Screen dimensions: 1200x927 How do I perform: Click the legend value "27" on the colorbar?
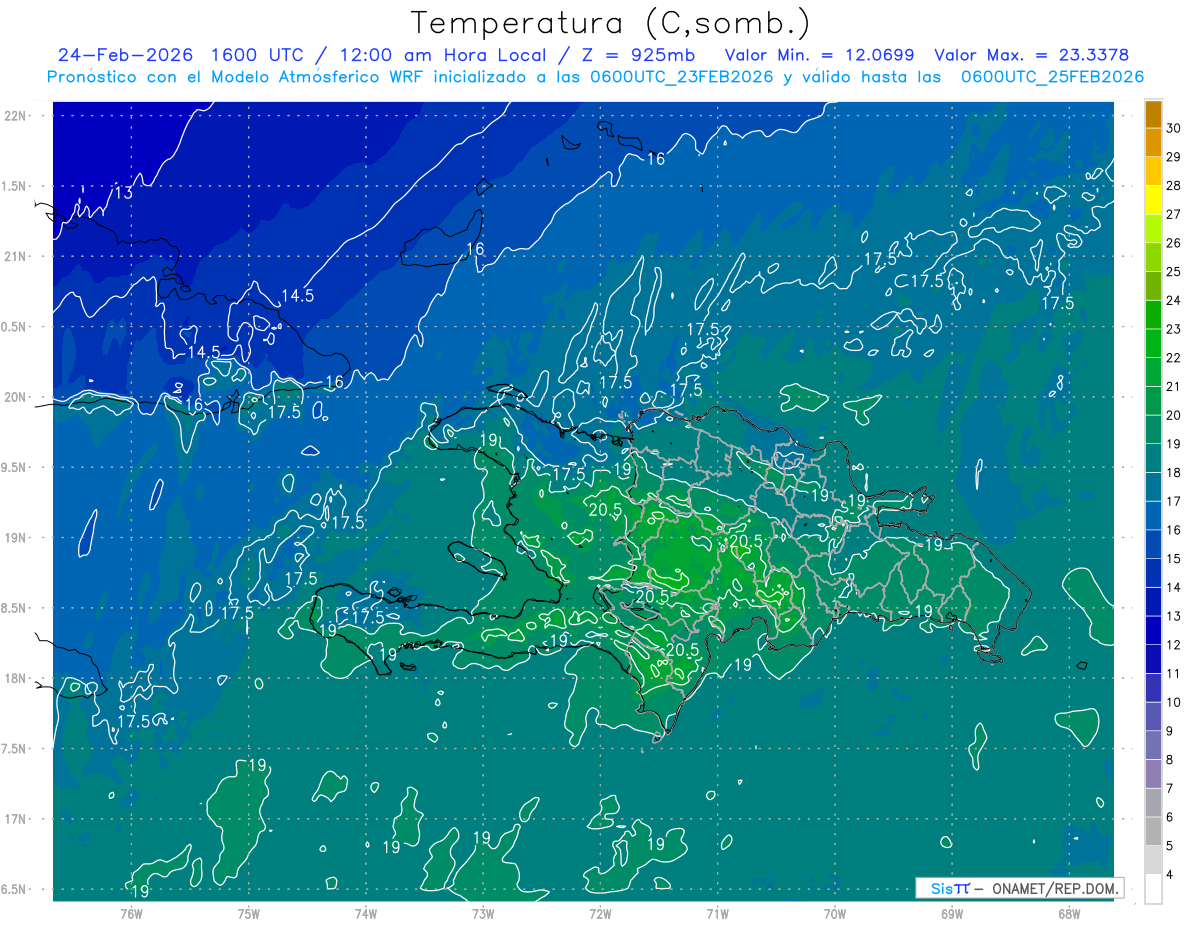click(x=1175, y=214)
